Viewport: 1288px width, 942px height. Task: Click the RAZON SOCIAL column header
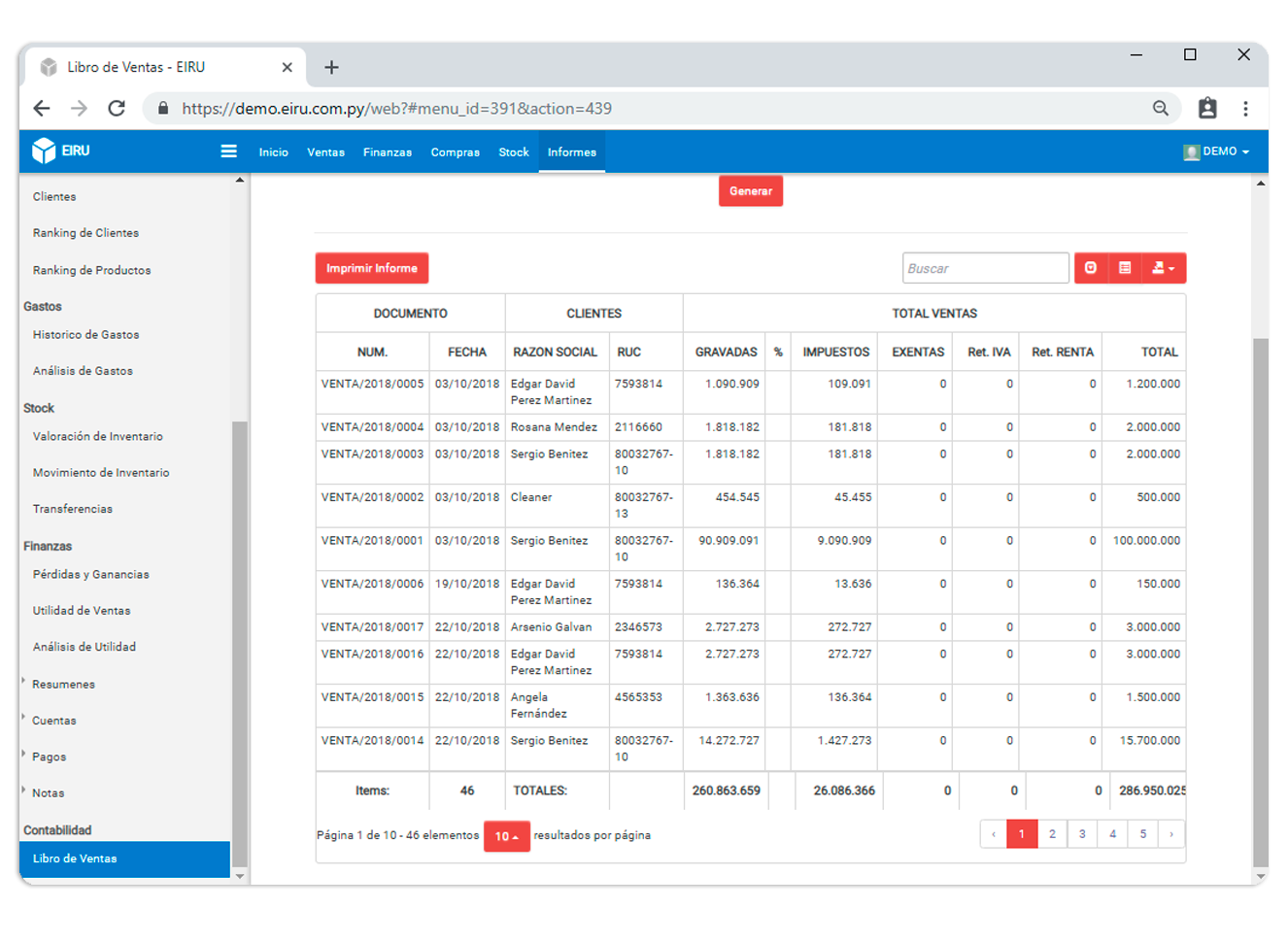[x=556, y=353]
